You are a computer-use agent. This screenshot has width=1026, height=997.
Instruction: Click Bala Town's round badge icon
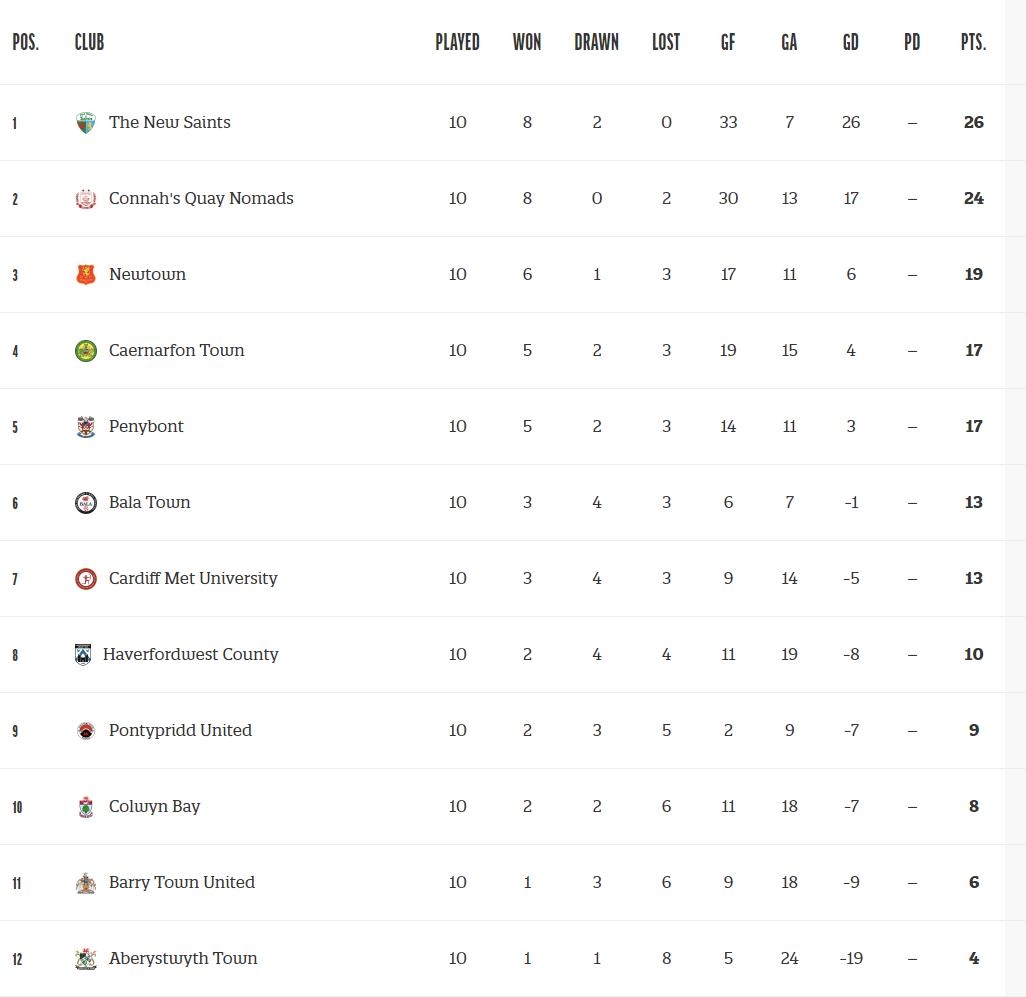tap(86, 503)
